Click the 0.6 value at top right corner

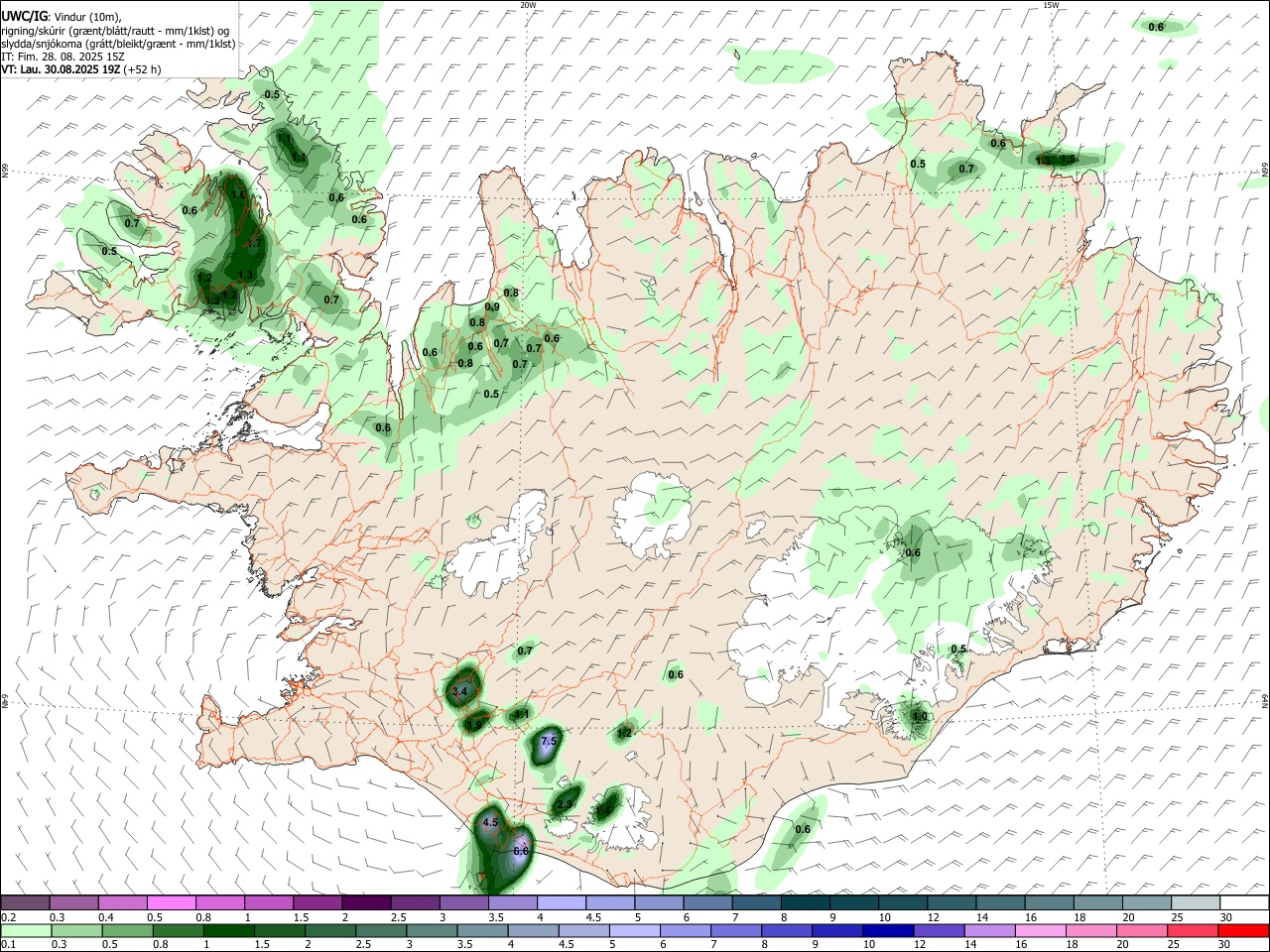coord(1156,27)
